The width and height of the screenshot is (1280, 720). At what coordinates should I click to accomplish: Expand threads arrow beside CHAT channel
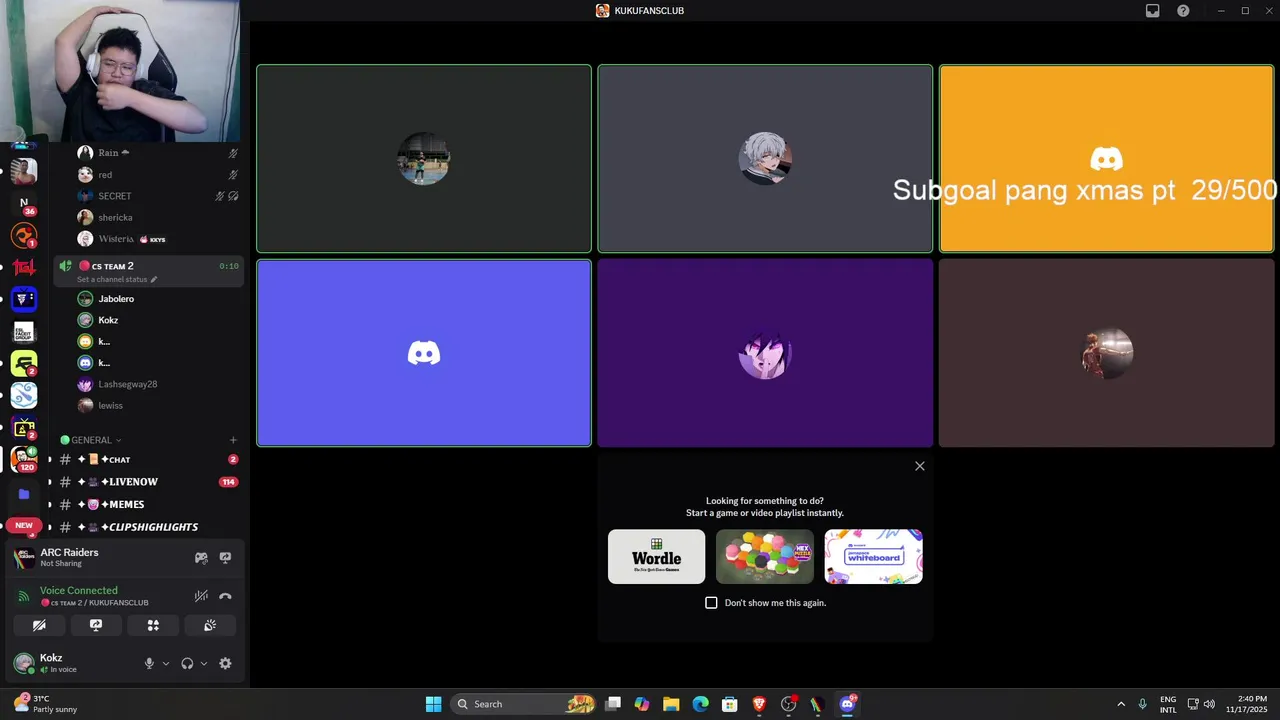(50, 460)
